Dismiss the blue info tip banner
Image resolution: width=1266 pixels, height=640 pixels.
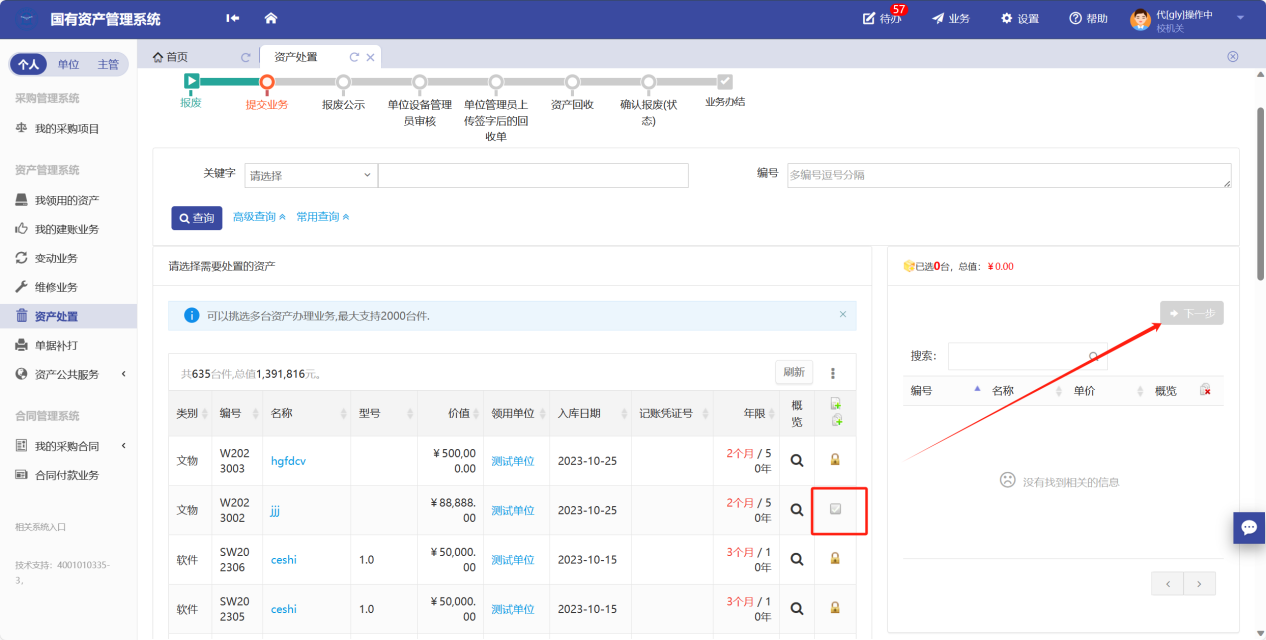tap(842, 314)
